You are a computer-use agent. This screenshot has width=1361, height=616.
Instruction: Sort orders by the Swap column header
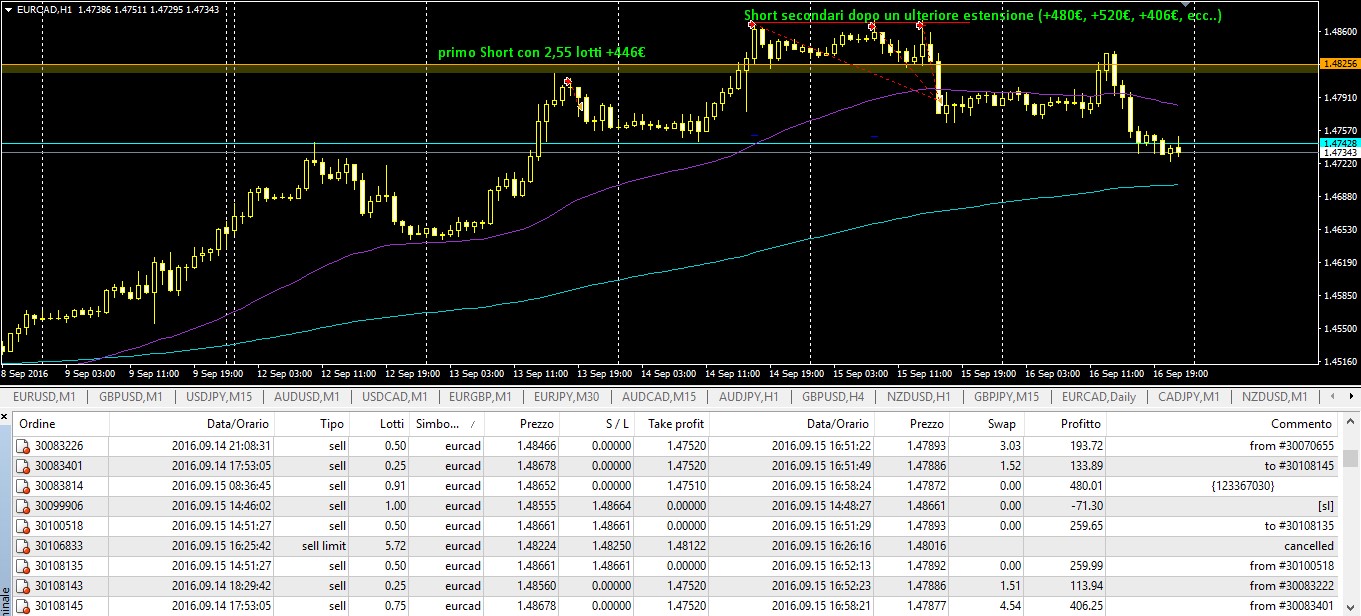click(x=987, y=424)
